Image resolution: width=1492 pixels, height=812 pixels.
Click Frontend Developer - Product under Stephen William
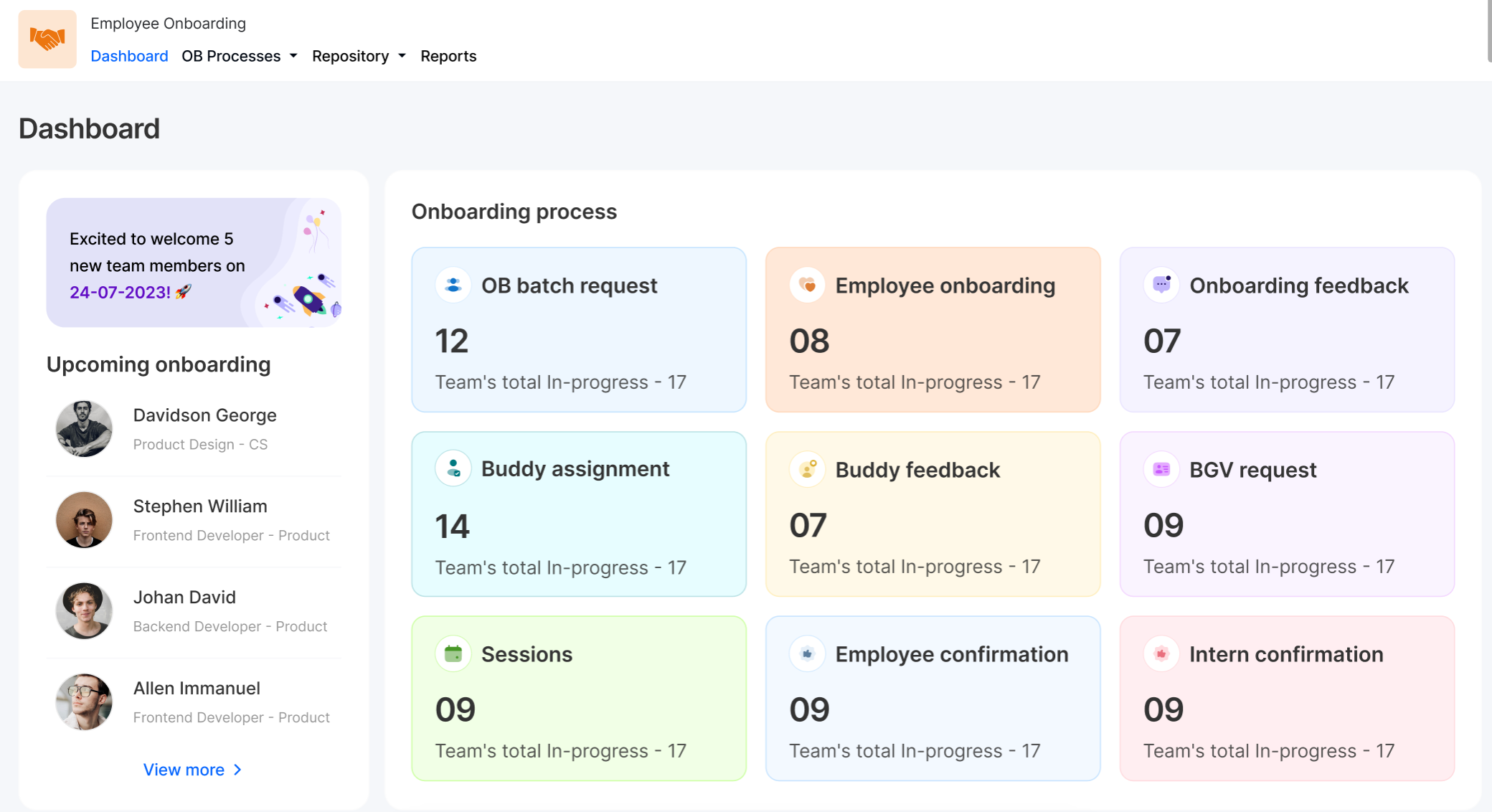point(231,536)
